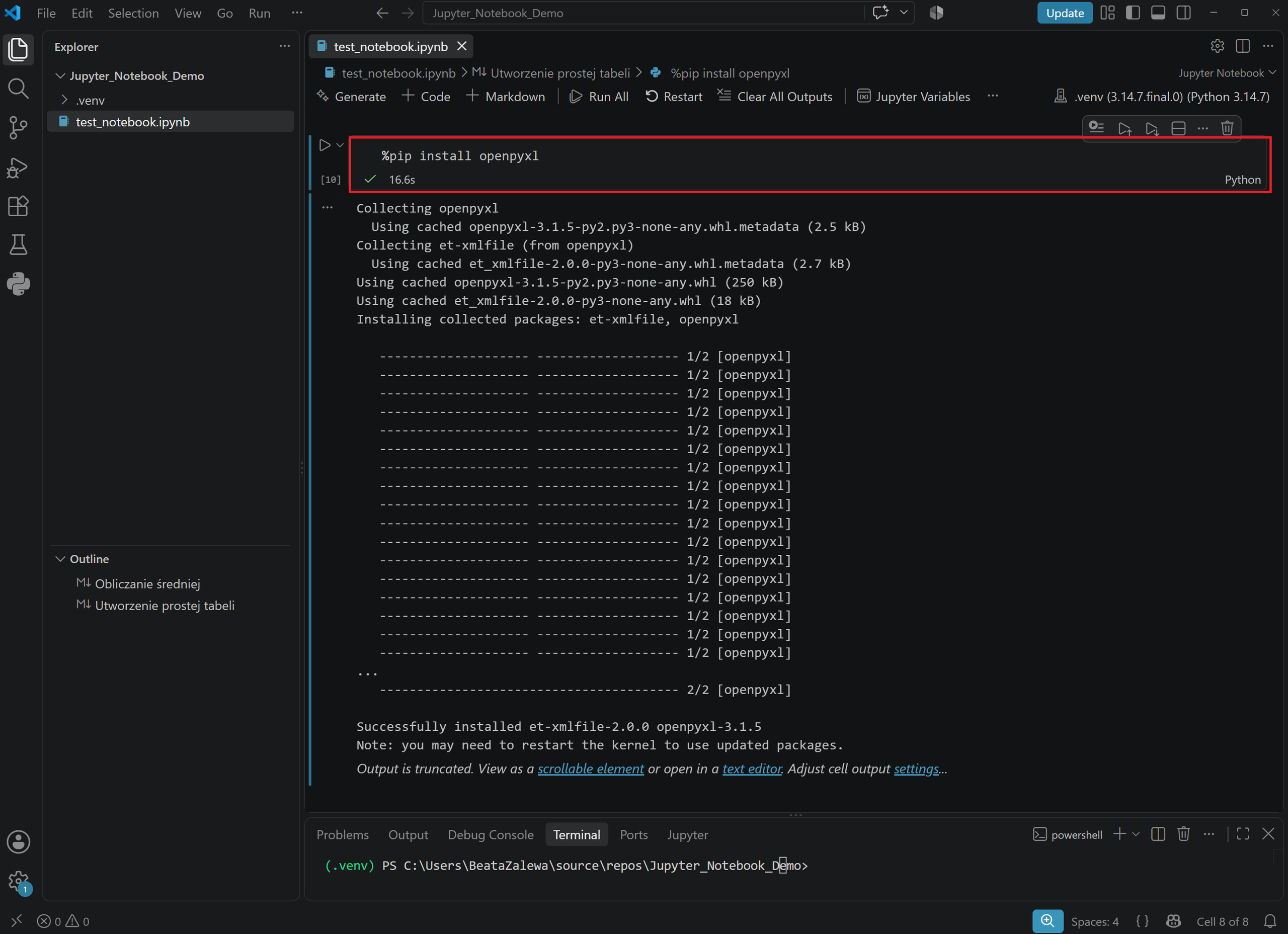This screenshot has width=1288, height=934.
Task: Restart the notebook kernel
Action: click(674, 97)
